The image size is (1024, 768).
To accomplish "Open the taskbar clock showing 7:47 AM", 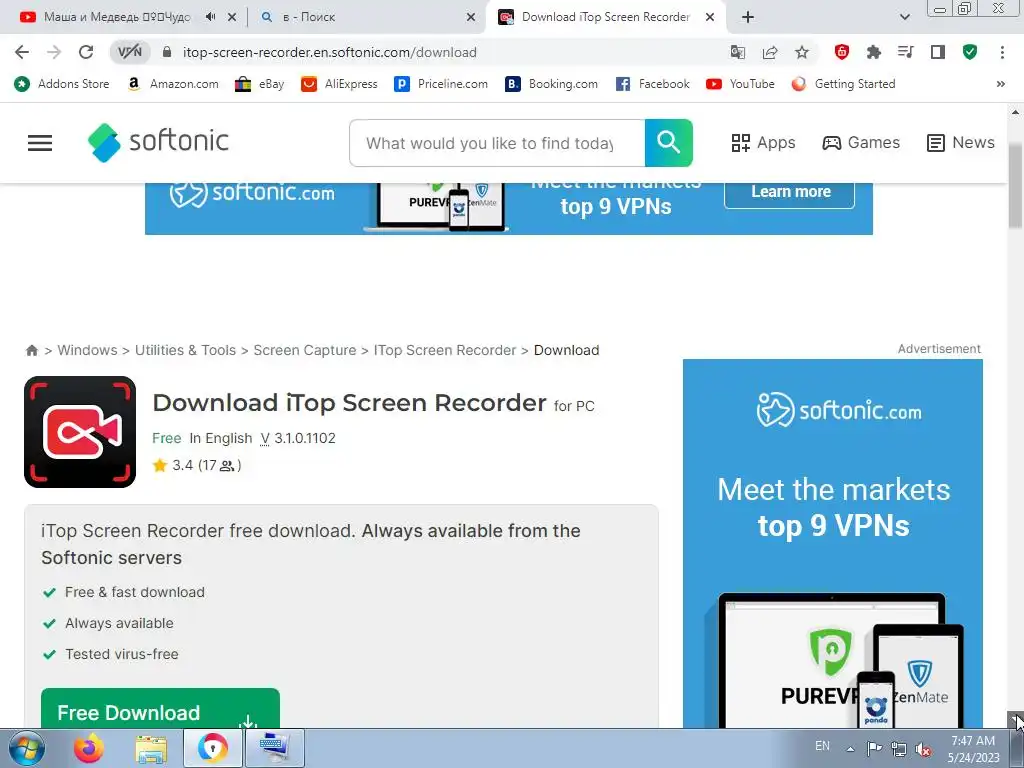I will tap(974, 749).
